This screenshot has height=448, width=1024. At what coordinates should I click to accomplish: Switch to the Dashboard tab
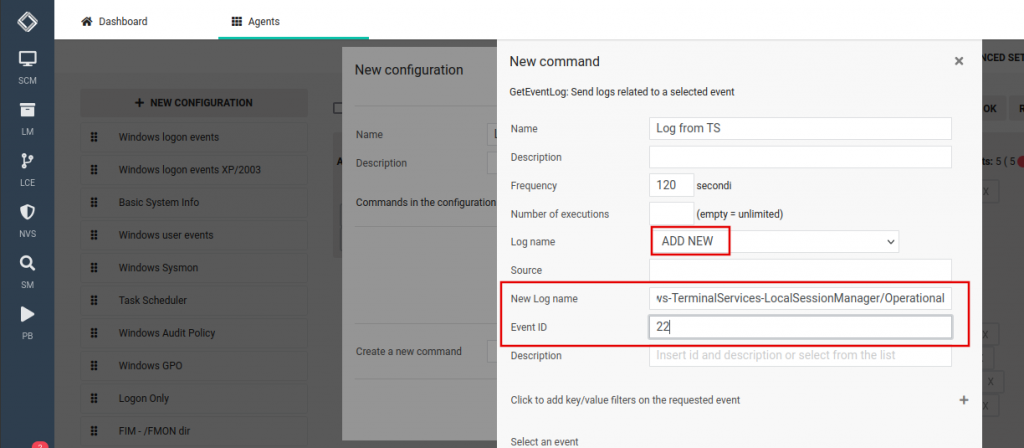click(114, 22)
